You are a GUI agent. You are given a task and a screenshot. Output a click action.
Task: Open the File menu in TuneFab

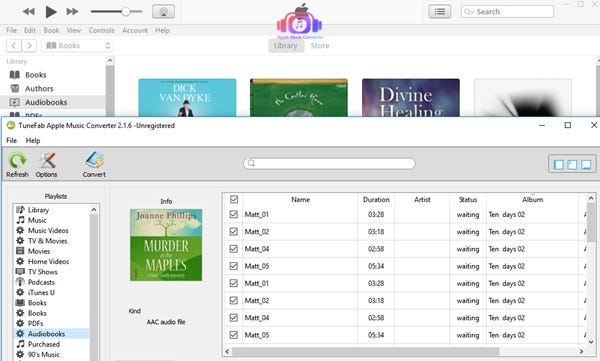coord(11,140)
